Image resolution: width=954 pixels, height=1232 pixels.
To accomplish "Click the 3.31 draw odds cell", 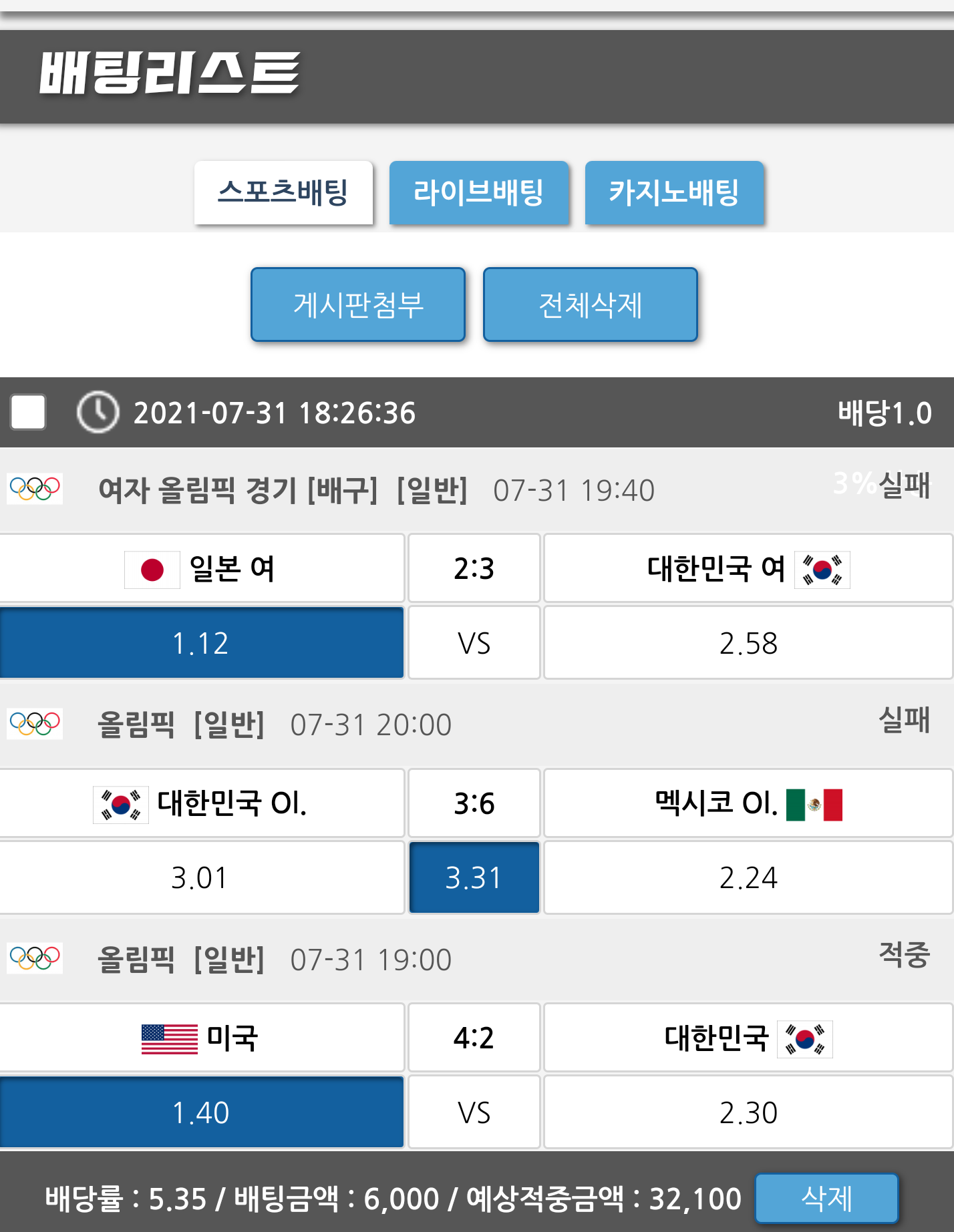I will point(474,877).
